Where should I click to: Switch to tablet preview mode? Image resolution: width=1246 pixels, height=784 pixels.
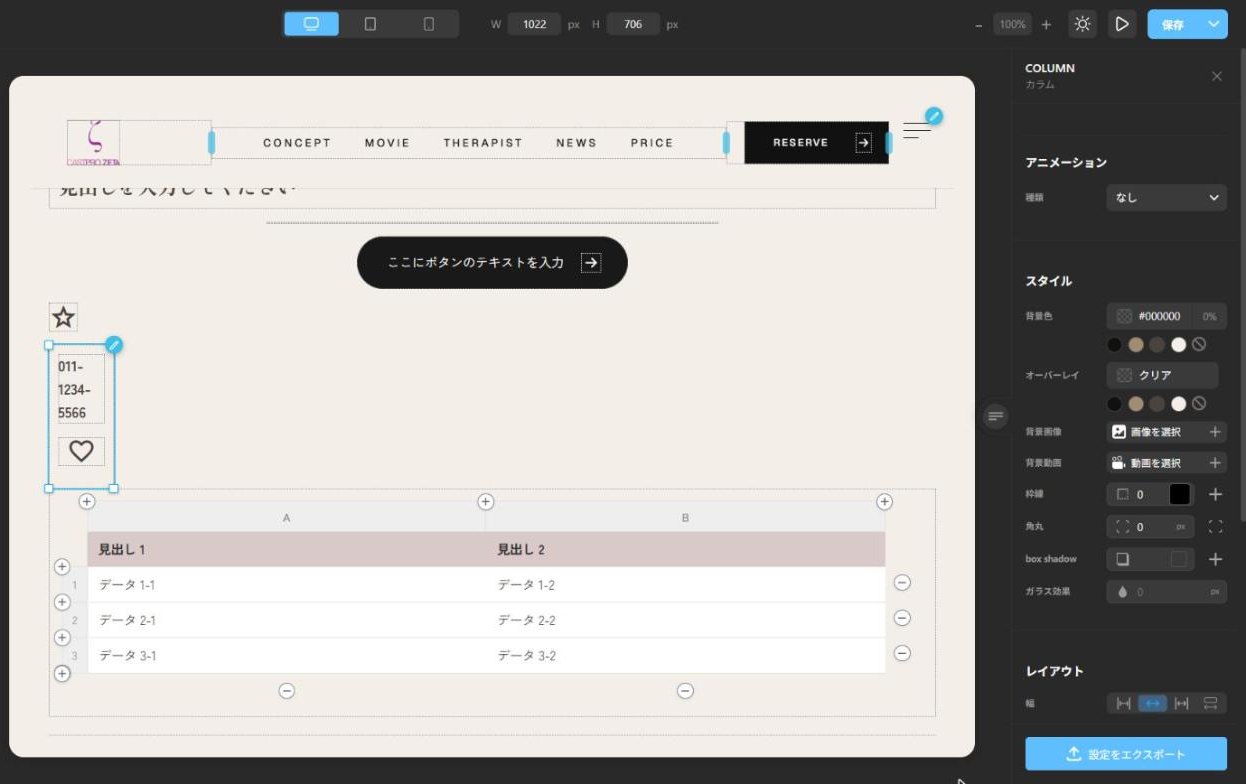coord(370,24)
